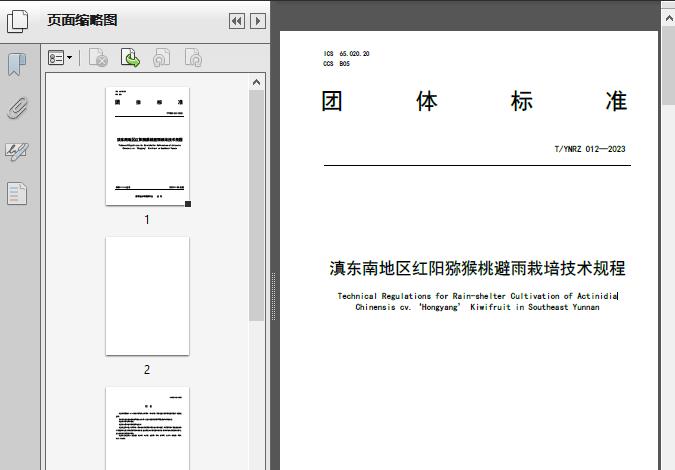Click the thumbnail panel scrollbar thumb
675x470 pixels.
click(x=257, y=205)
